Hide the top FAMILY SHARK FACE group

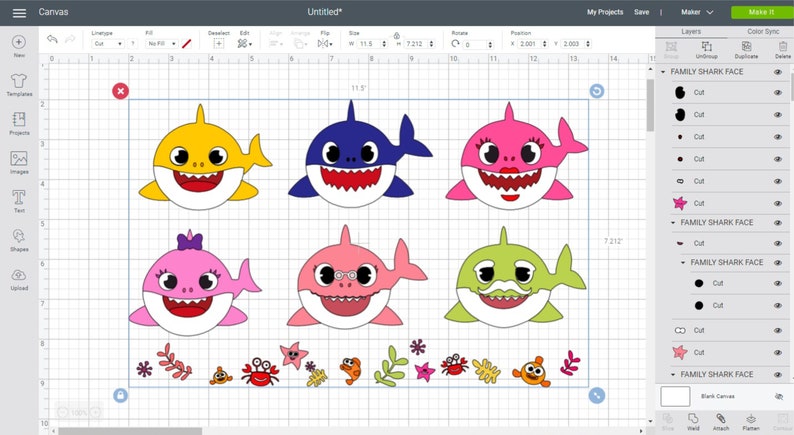coord(778,72)
